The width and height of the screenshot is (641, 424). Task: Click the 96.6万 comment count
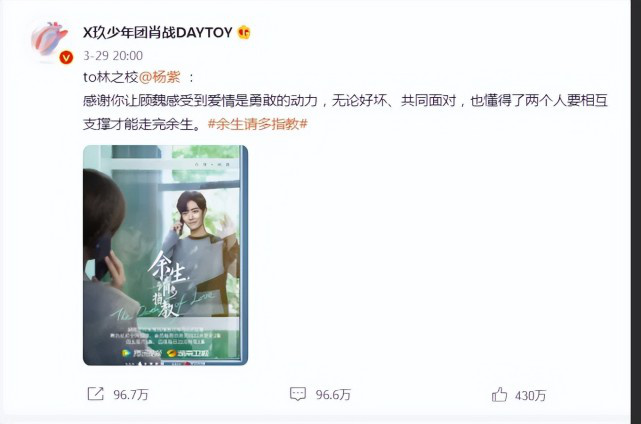click(x=333, y=395)
